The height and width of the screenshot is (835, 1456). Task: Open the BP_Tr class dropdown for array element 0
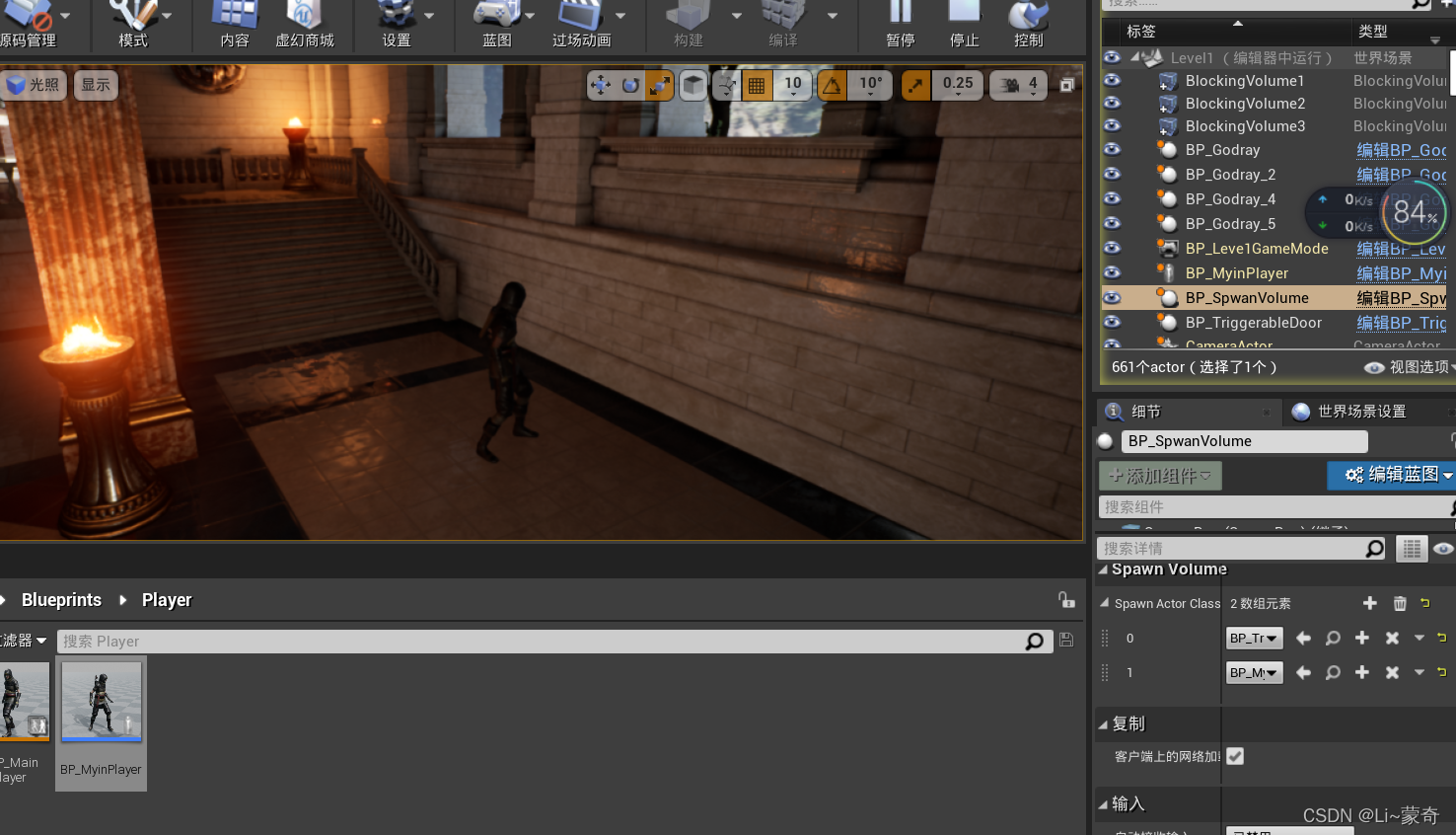(1254, 638)
